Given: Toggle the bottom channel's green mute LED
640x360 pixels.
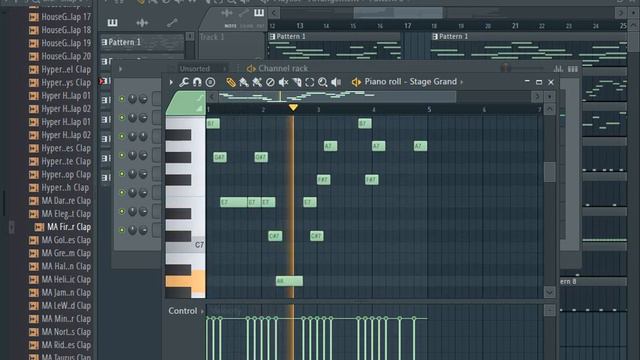Looking at the screenshot, I should point(122,230).
